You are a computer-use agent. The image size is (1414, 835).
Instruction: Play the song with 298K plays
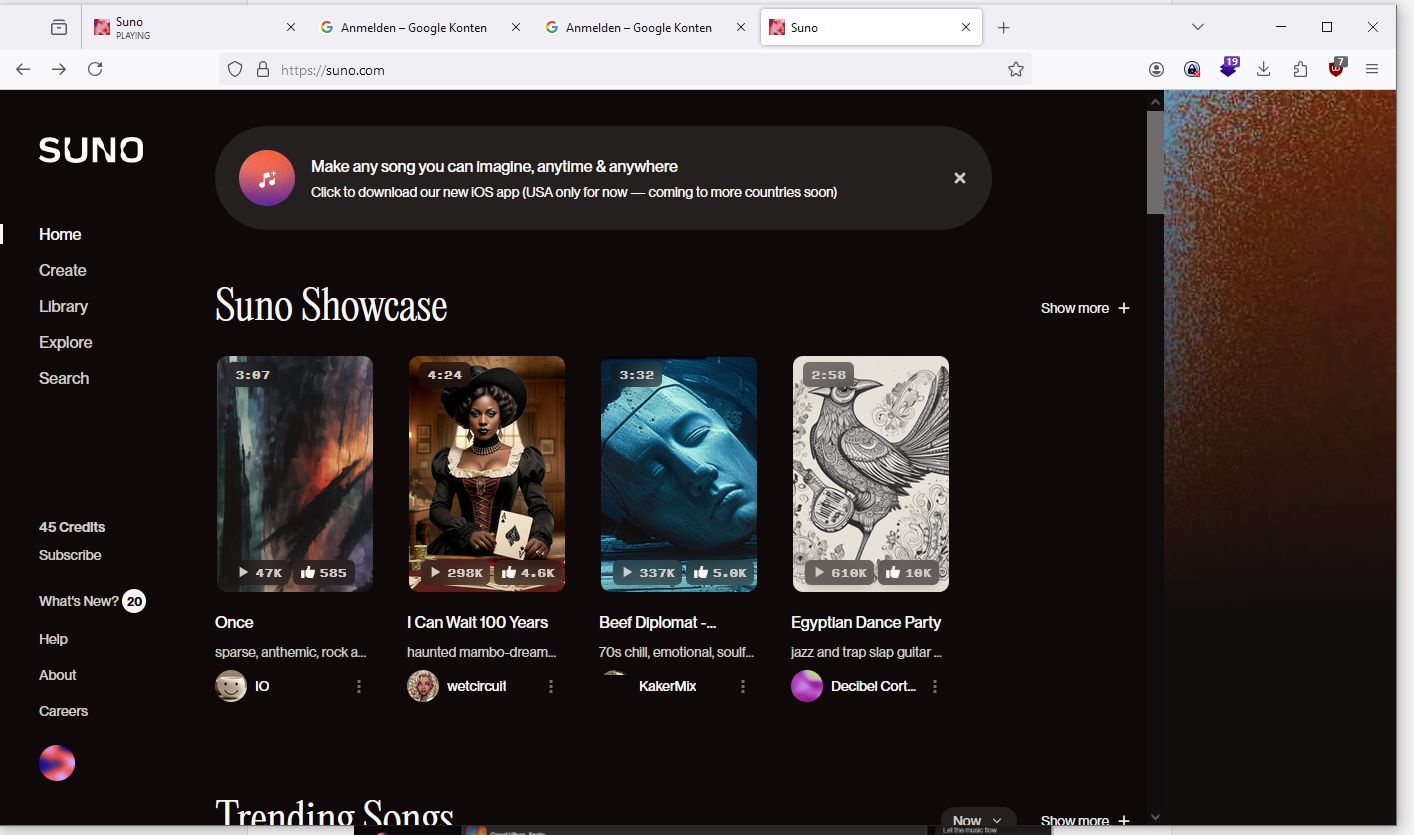click(x=457, y=573)
